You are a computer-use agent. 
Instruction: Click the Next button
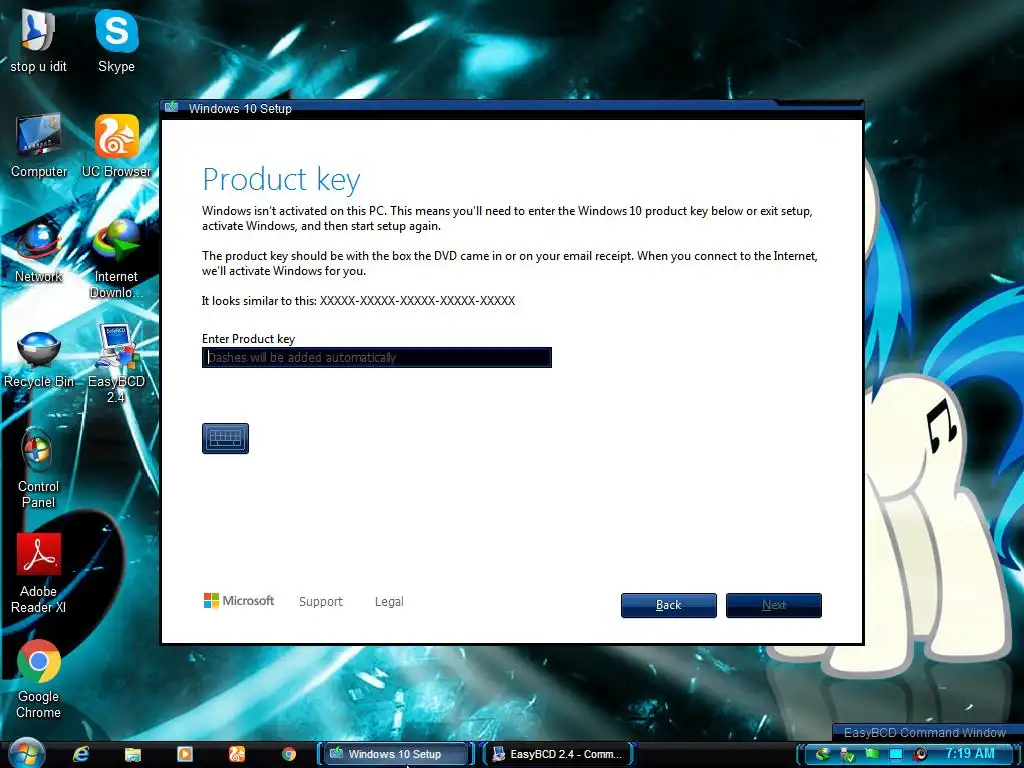tap(774, 605)
